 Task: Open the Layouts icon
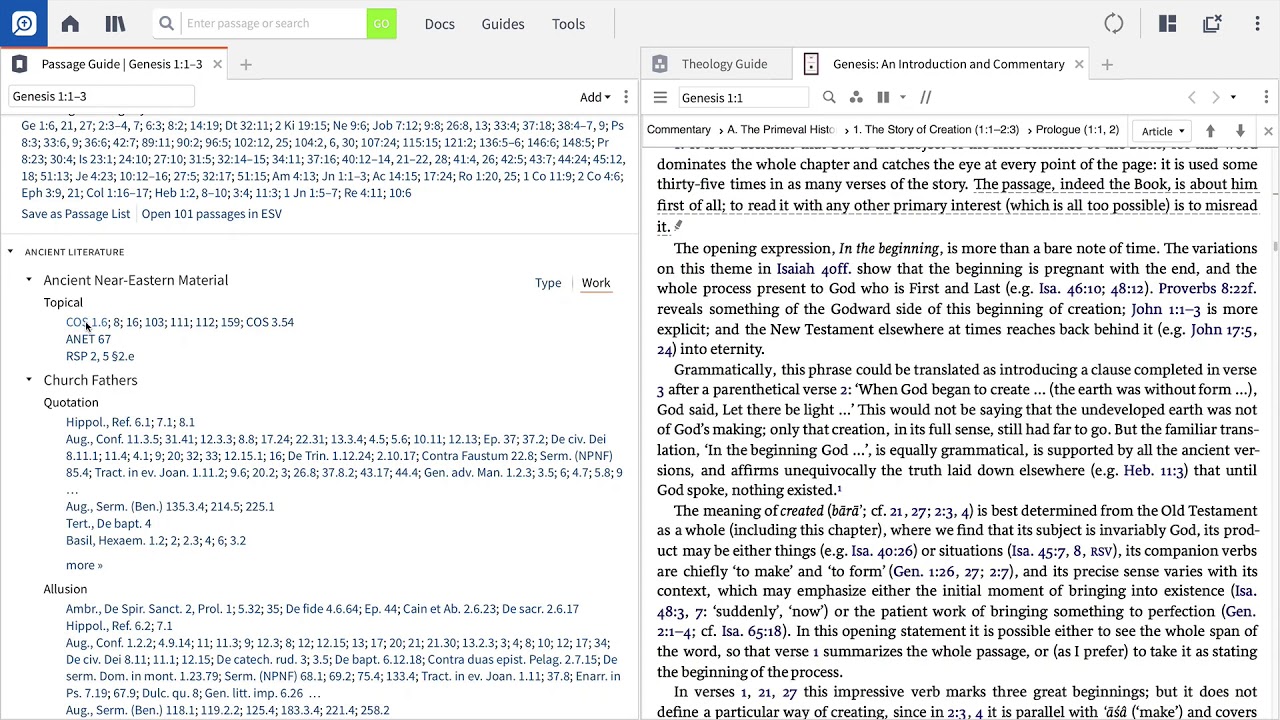coord(1167,23)
